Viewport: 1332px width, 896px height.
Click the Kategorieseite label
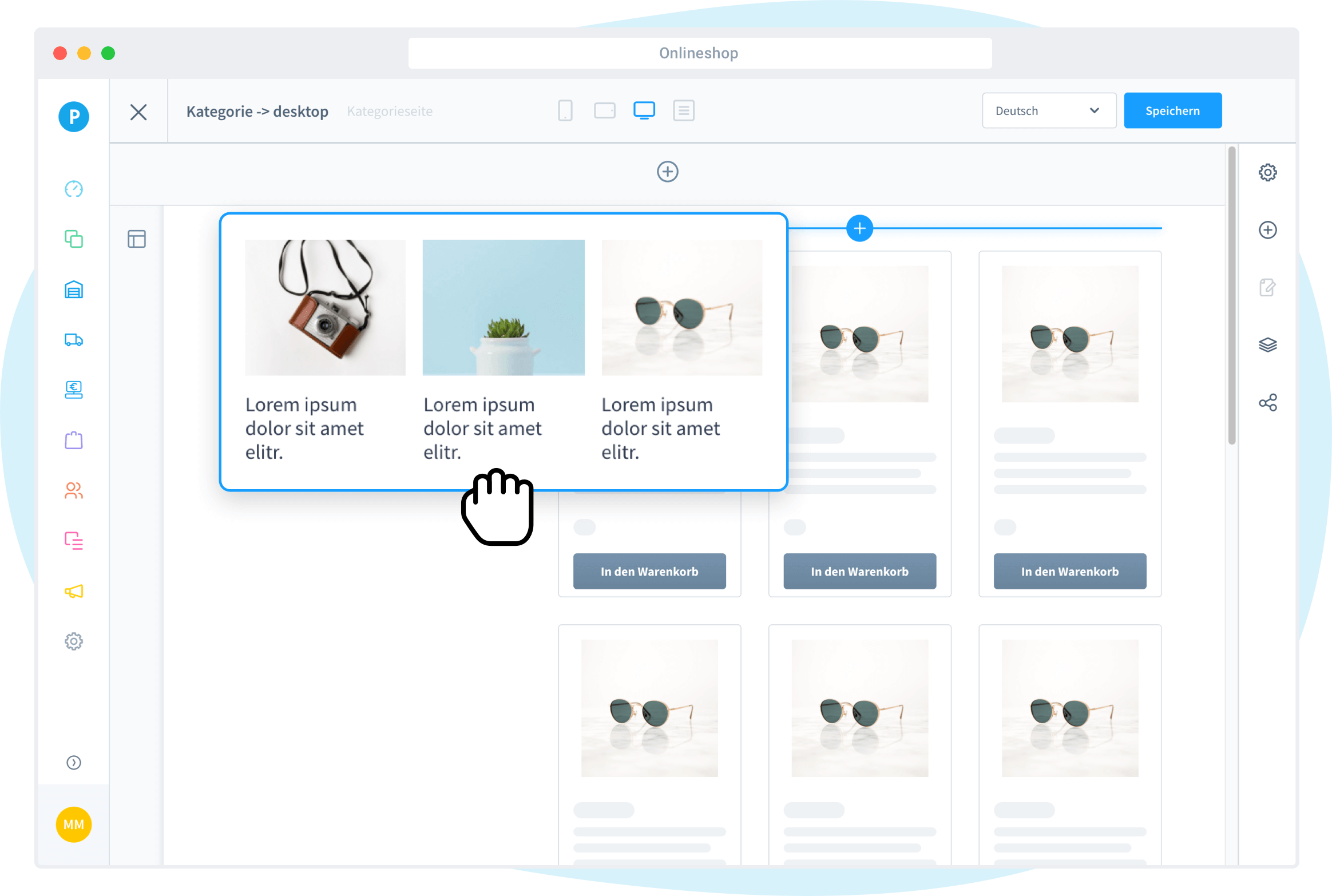pos(390,111)
